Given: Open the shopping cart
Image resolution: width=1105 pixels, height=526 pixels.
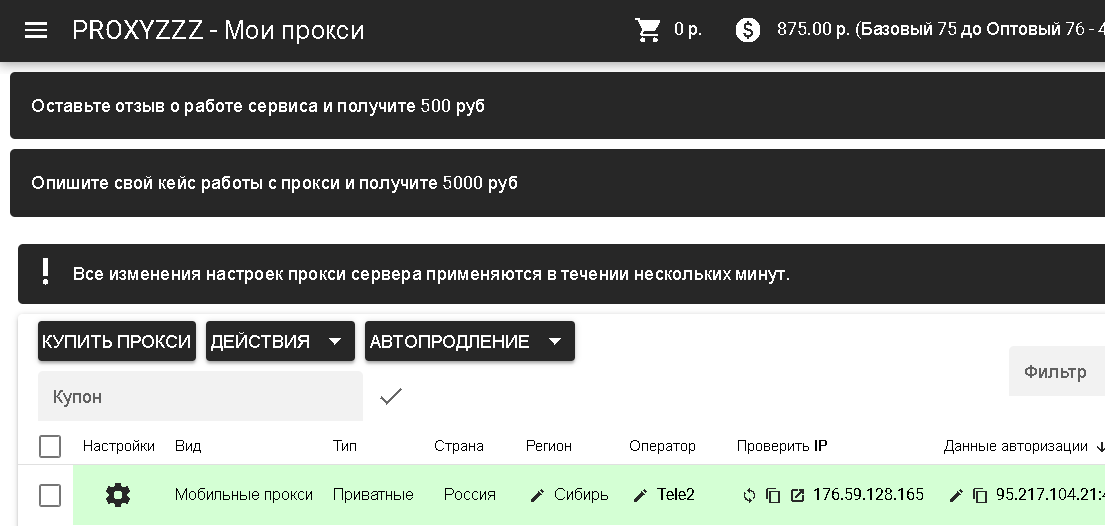Looking at the screenshot, I should (x=648, y=30).
